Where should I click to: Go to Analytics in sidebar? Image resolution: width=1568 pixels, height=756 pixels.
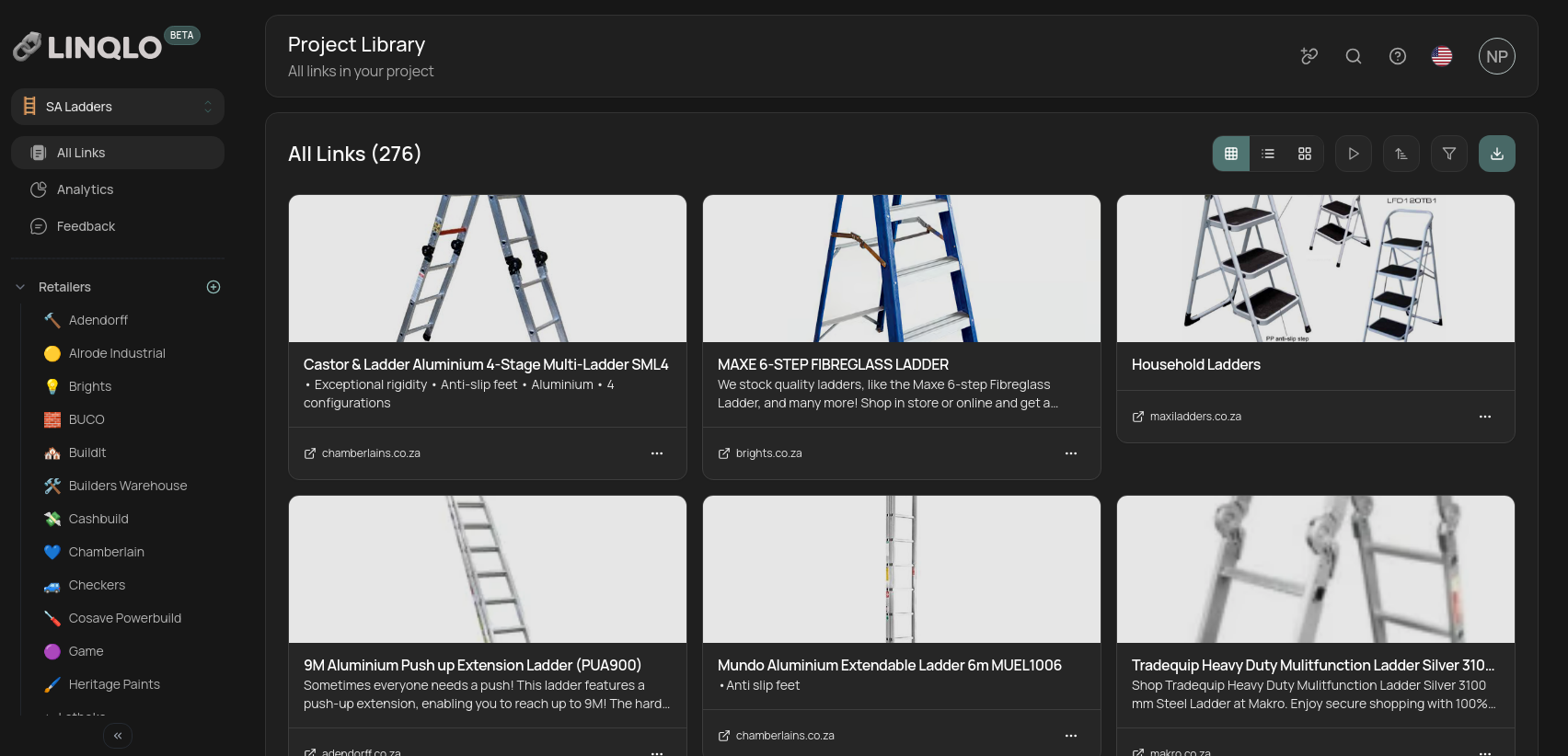click(x=85, y=189)
